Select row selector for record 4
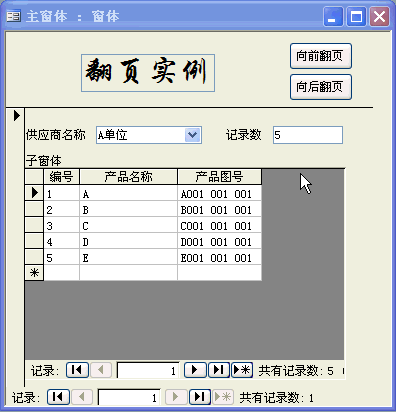The image size is (396, 412). pos(34,241)
